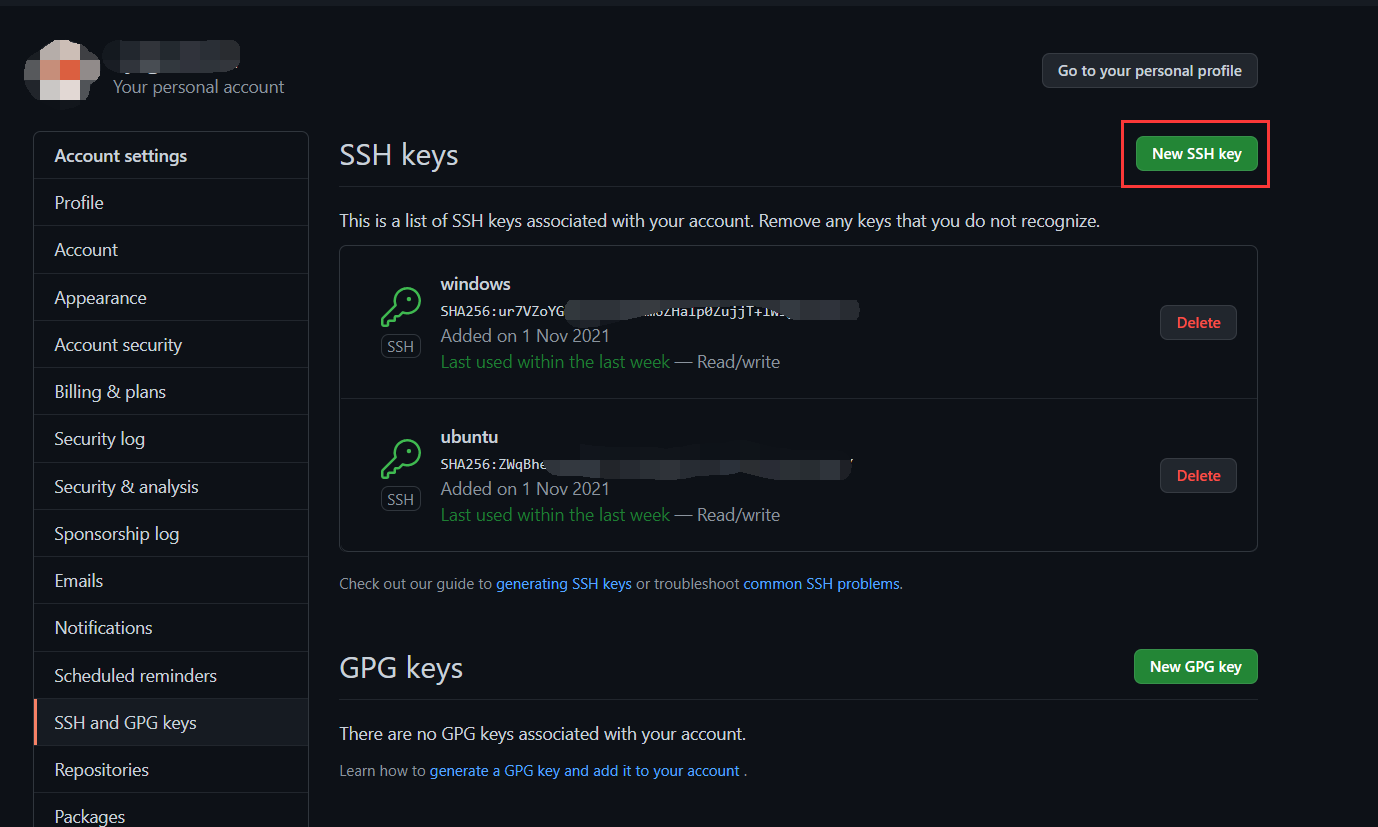Click the SSH badge under the windows key

click(400, 345)
